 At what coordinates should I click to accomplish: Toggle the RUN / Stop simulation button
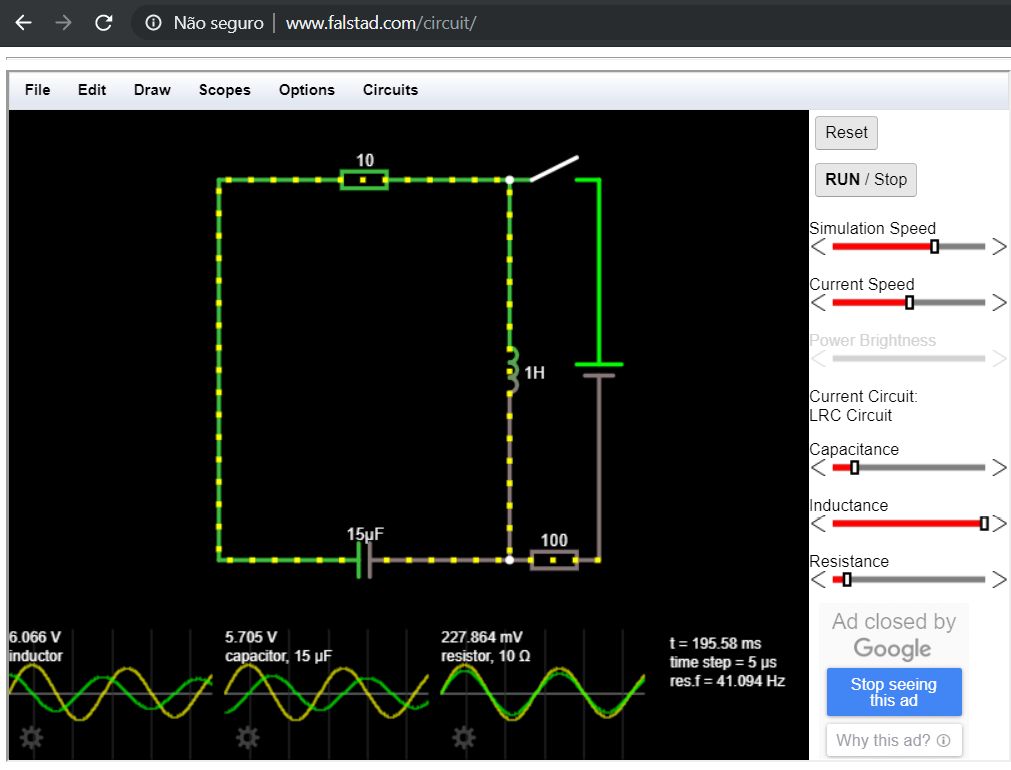point(865,180)
